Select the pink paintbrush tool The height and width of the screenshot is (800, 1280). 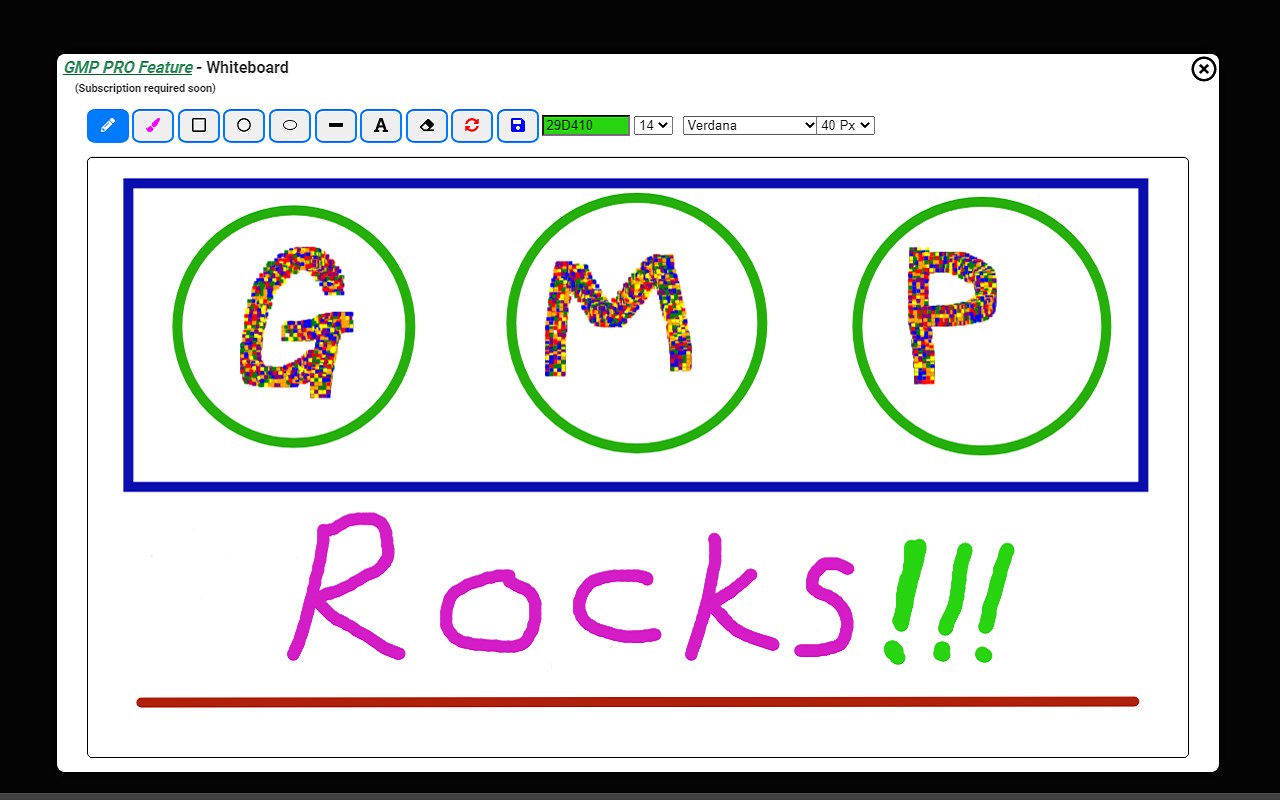click(x=153, y=126)
